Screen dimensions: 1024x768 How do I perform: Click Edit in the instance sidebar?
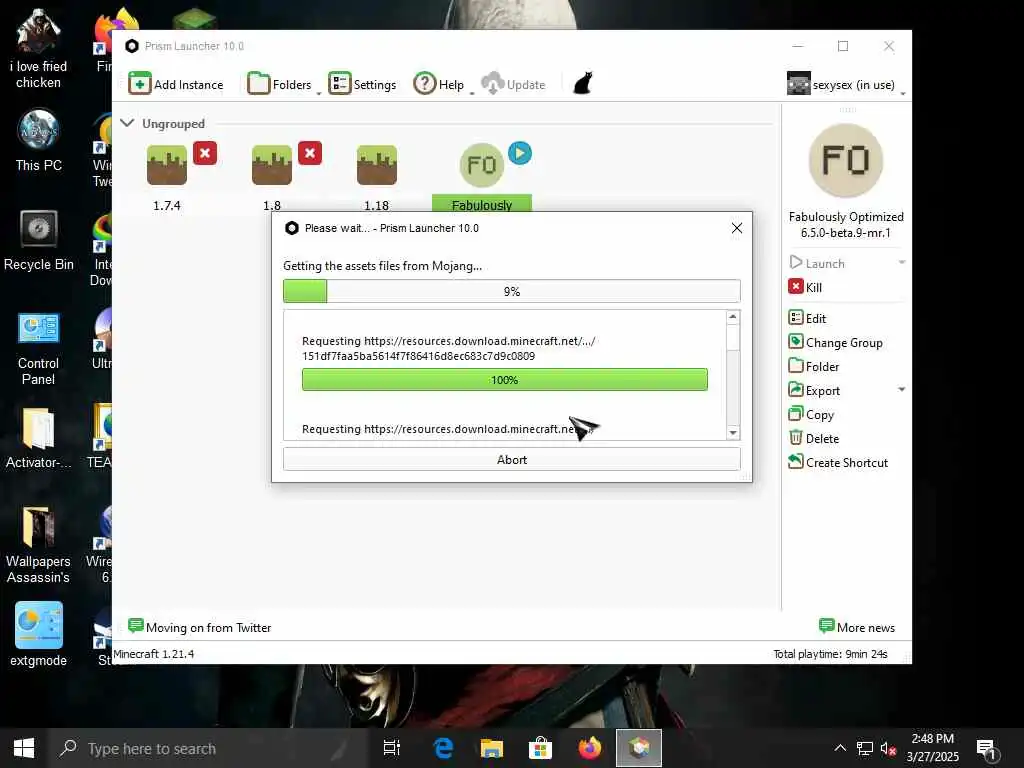pos(808,318)
